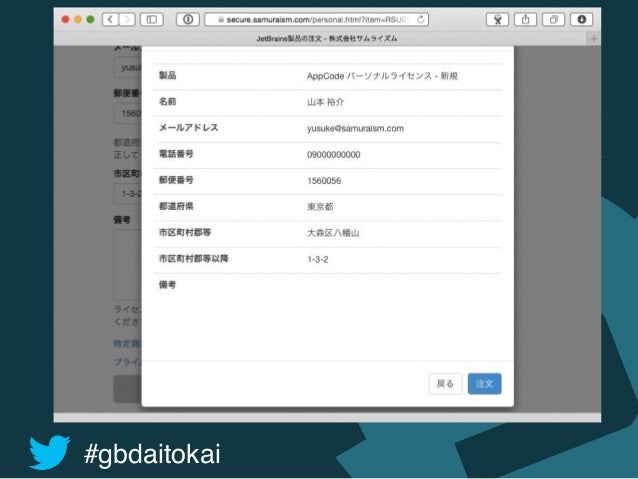Click the 製品 row label
The width and height of the screenshot is (638, 479).
pyautogui.click(x=167, y=76)
